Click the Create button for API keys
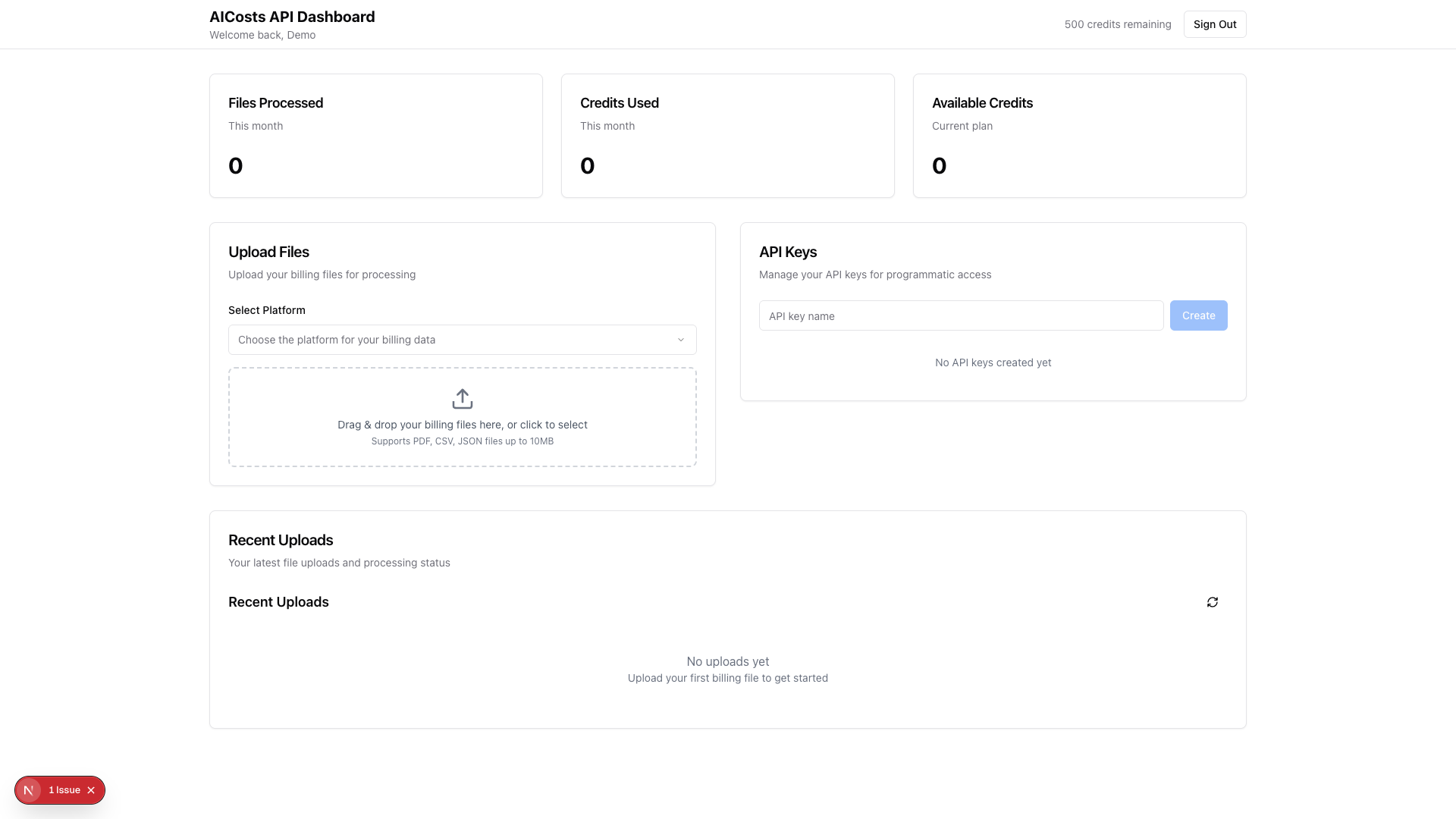 pos(1198,315)
